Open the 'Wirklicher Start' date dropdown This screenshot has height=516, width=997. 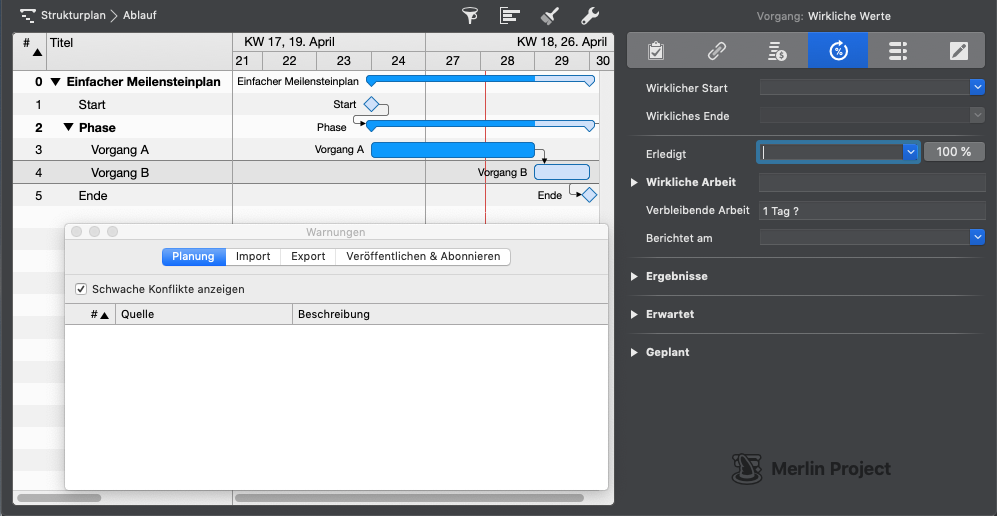pos(977,88)
